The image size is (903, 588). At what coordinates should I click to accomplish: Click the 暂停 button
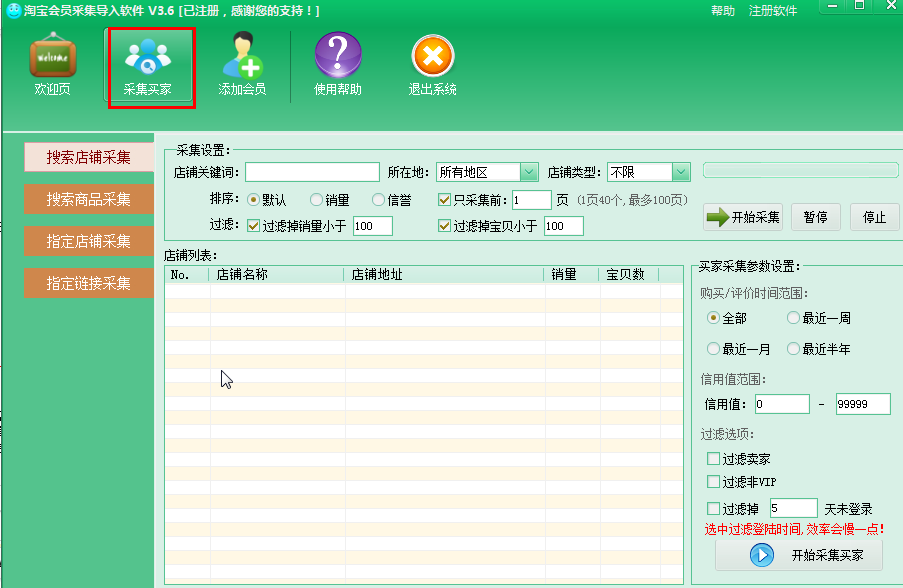click(x=815, y=217)
